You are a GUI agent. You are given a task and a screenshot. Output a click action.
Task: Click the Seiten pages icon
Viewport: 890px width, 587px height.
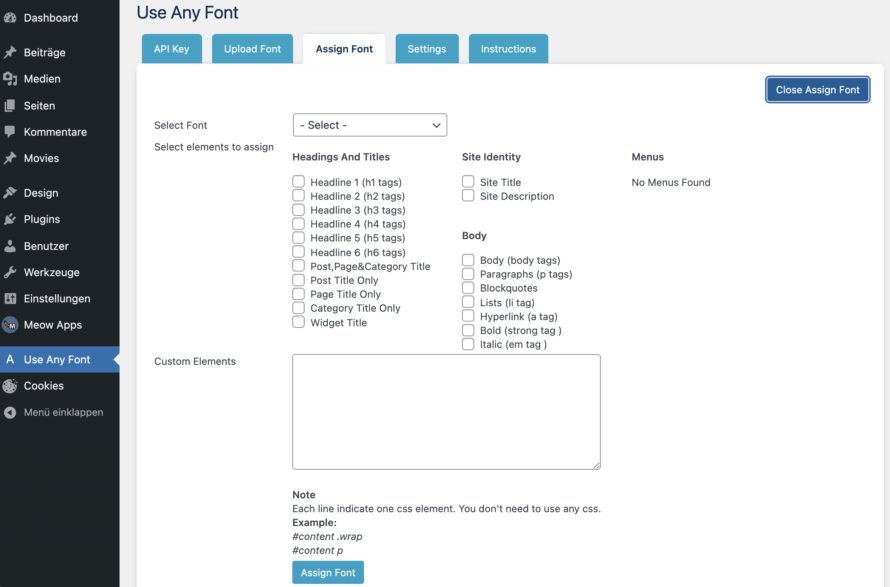click(x=10, y=105)
